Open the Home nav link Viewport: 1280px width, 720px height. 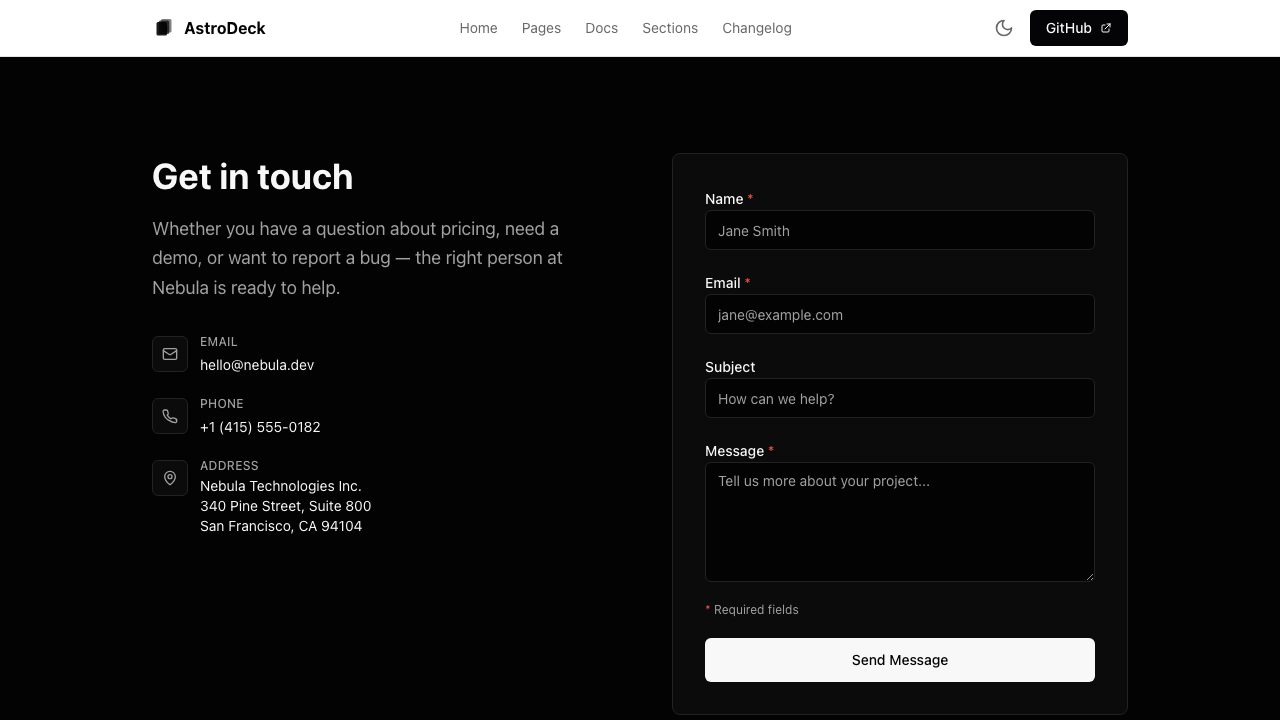pos(478,28)
